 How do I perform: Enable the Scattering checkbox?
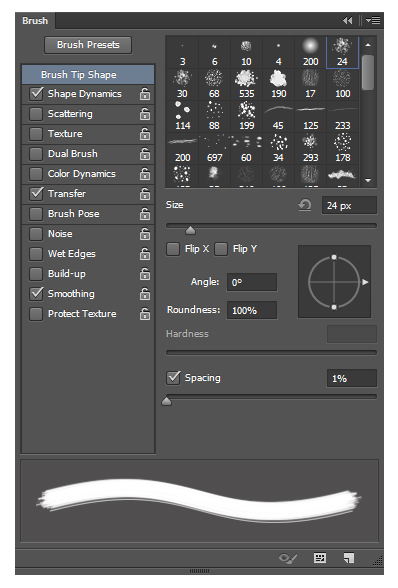pos(36,114)
